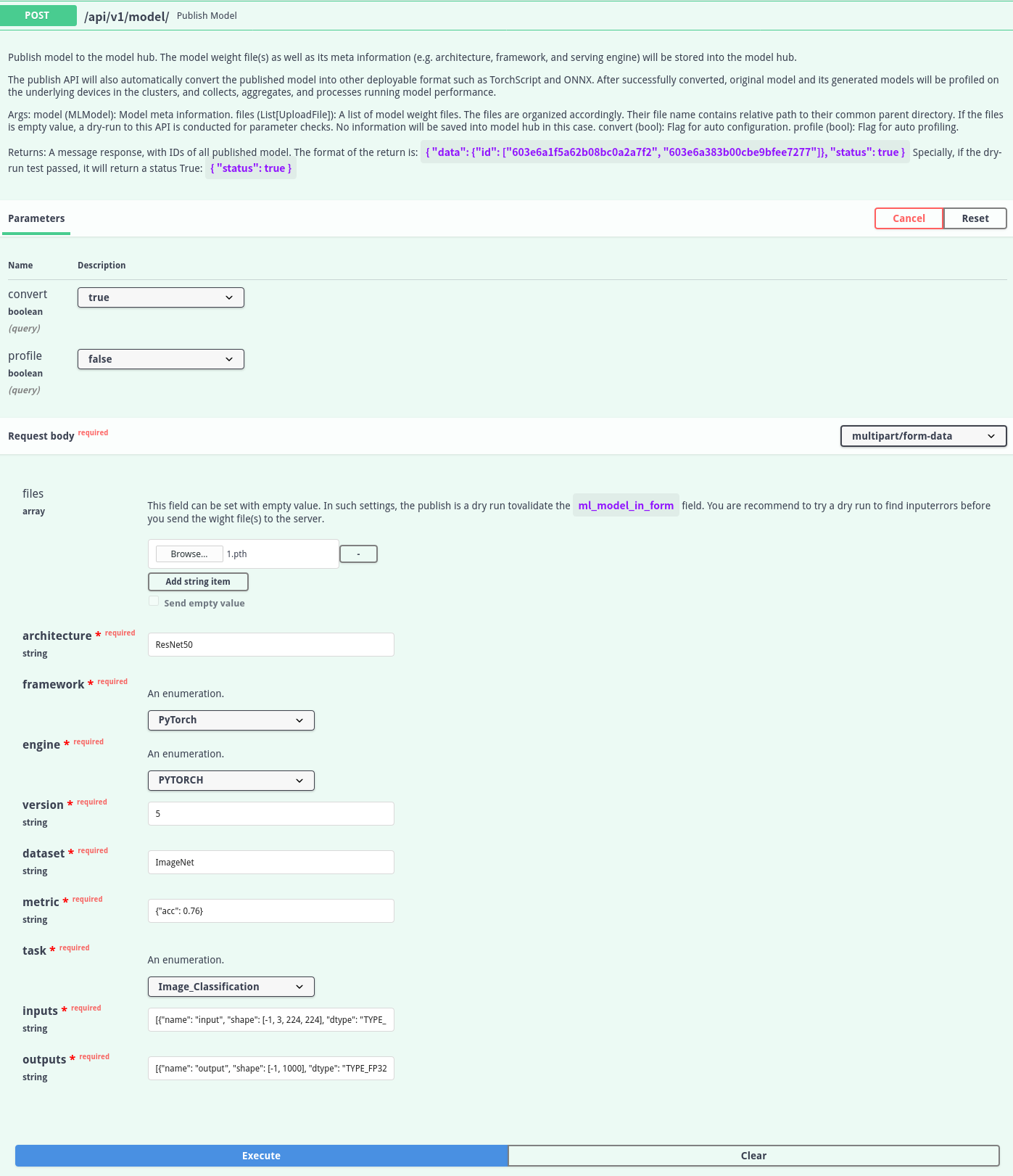This screenshot has width=1013, height=1176.
Task: Add another string item to files
Action: 198,582
